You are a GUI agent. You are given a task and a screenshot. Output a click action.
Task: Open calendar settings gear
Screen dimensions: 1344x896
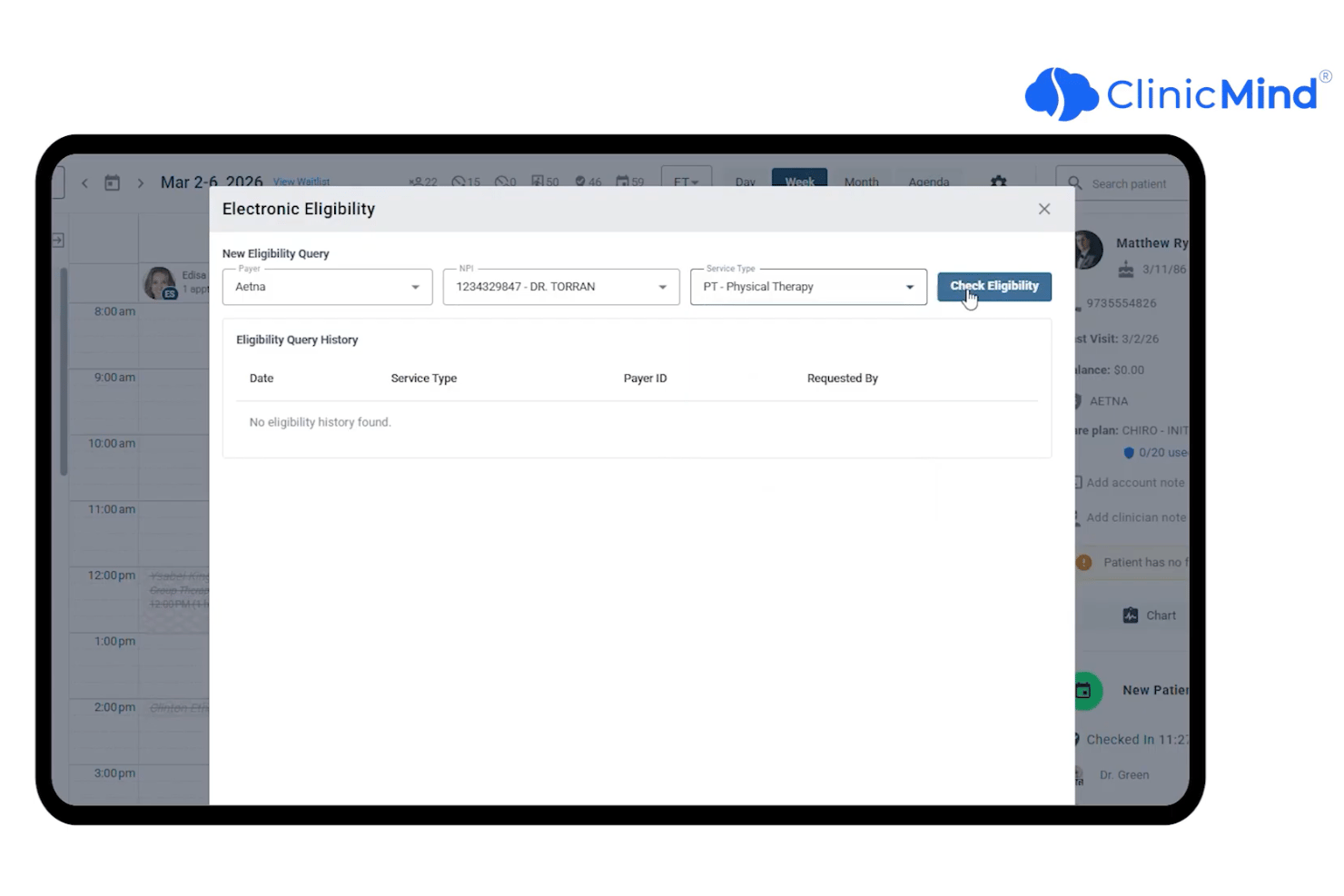pyautogui.click(x=999, y=182)
